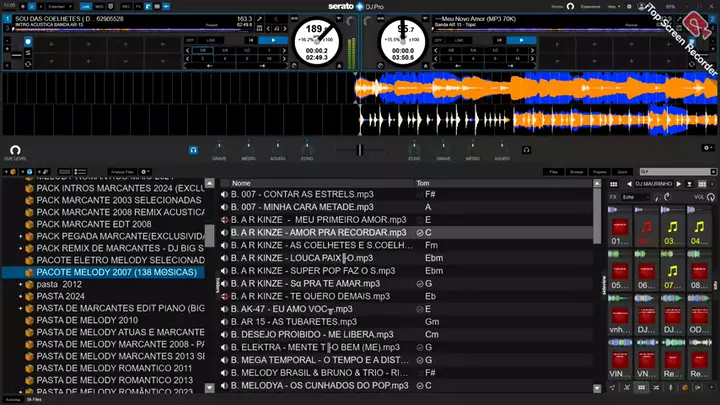
Task: Expand the PACOTE MELODY 2007 crate
Action: 20,272
